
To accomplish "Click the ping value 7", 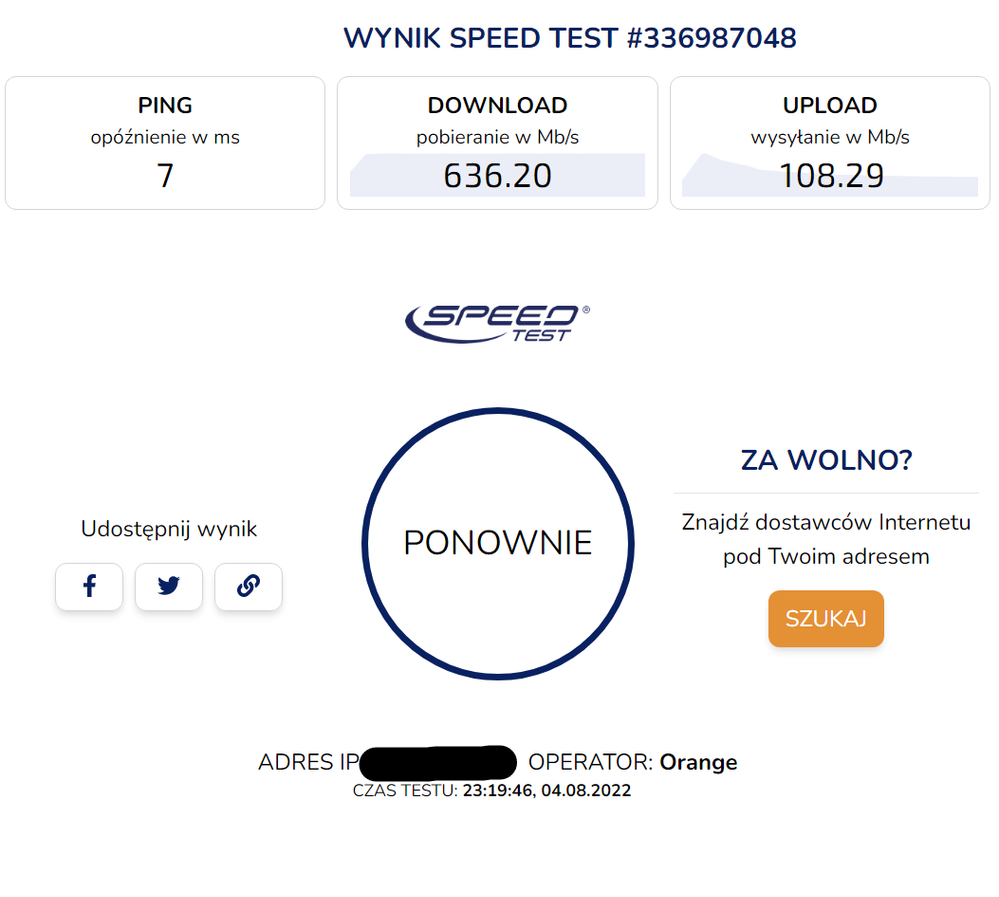I will click(165, 177).
